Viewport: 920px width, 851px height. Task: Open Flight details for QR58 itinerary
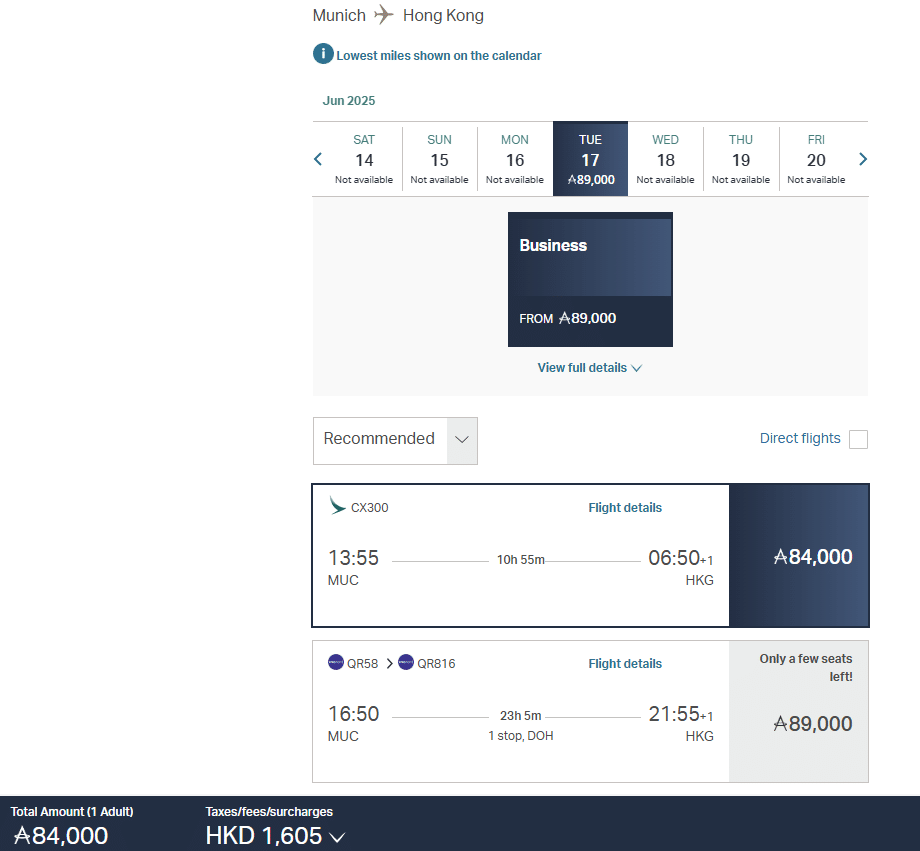(x=625, y=664)
